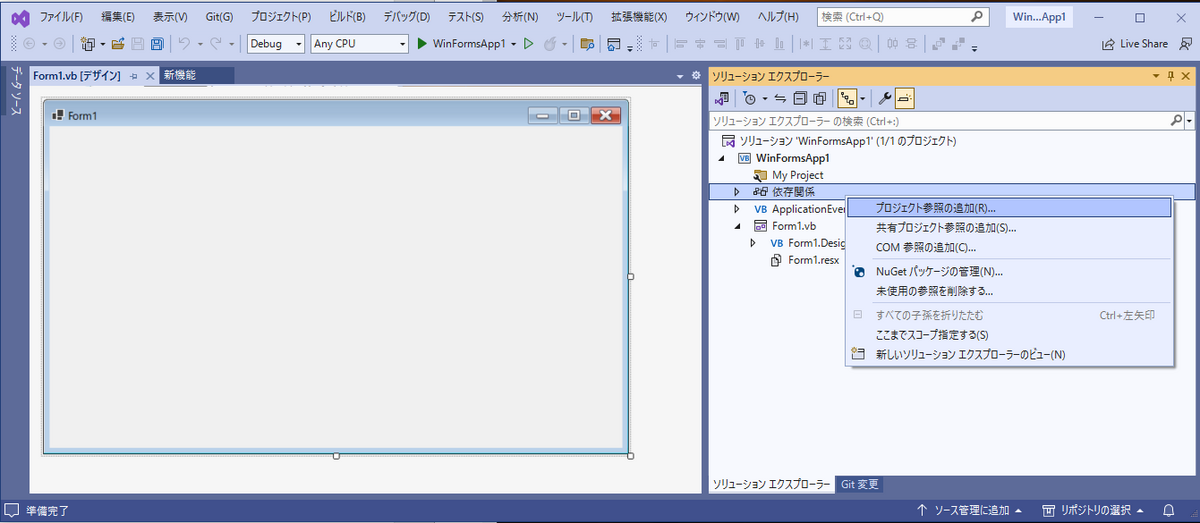Select Form1.resx in Solution Explorer
The image size is (1200, 523).
coord(805,260)
